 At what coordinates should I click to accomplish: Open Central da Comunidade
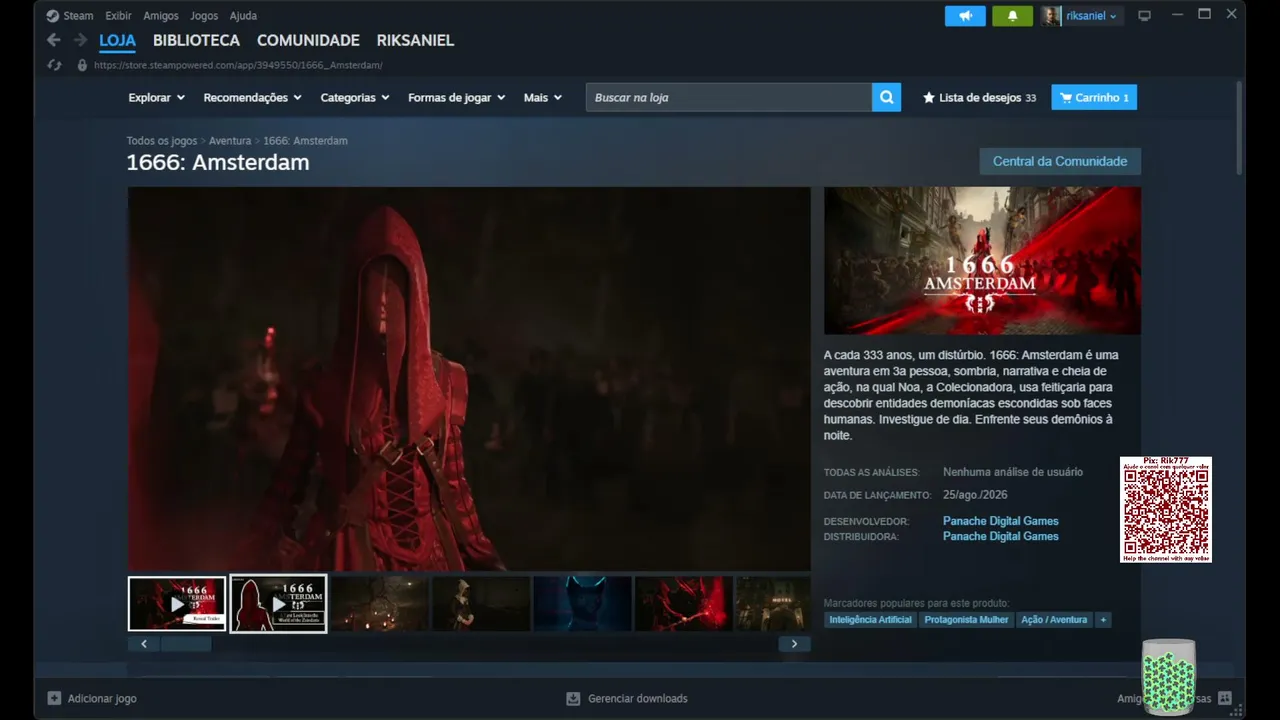coord(1060,161)
